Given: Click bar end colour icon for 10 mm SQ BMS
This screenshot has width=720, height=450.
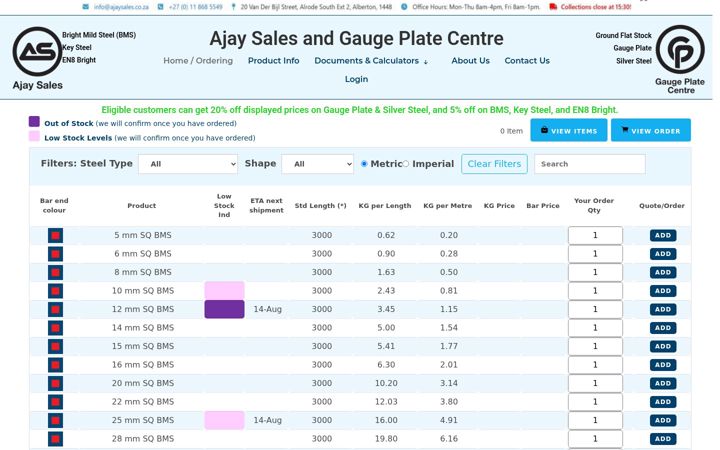Looking at the screenshot, I should pyautogui.click(x=56, y=291).
